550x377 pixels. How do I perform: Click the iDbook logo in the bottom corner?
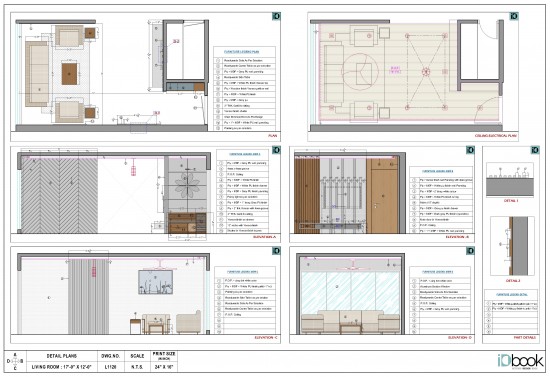tap(520, 361)
